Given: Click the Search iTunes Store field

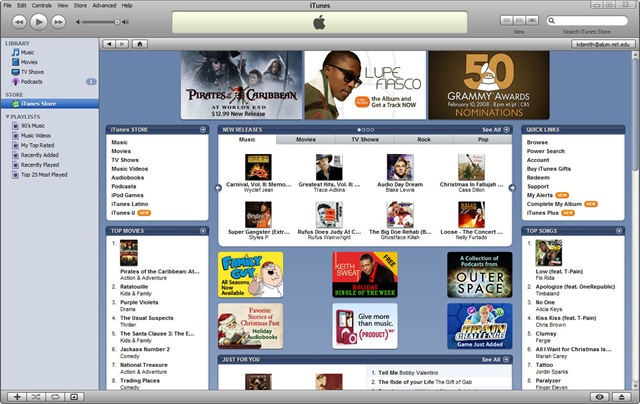Looking at the screenshot, I should [x=587, y=20].
